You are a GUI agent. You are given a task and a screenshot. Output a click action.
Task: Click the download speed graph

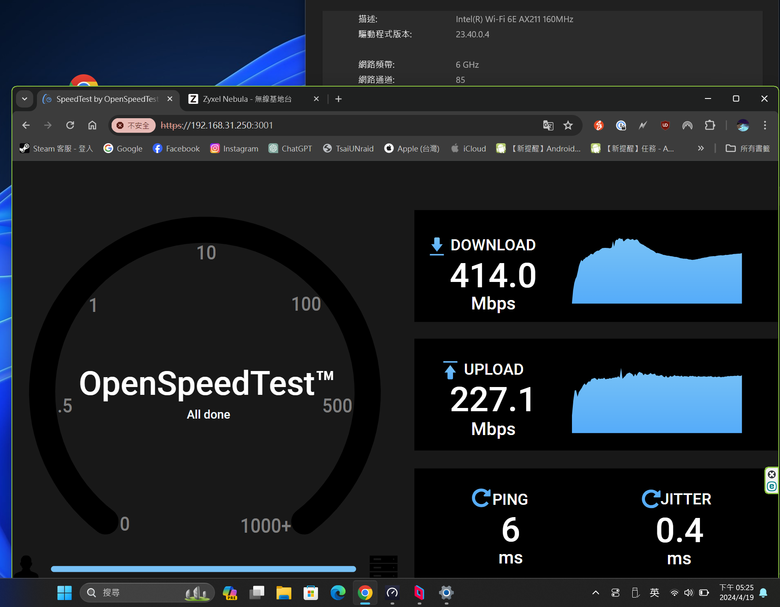tap(657, 271)
